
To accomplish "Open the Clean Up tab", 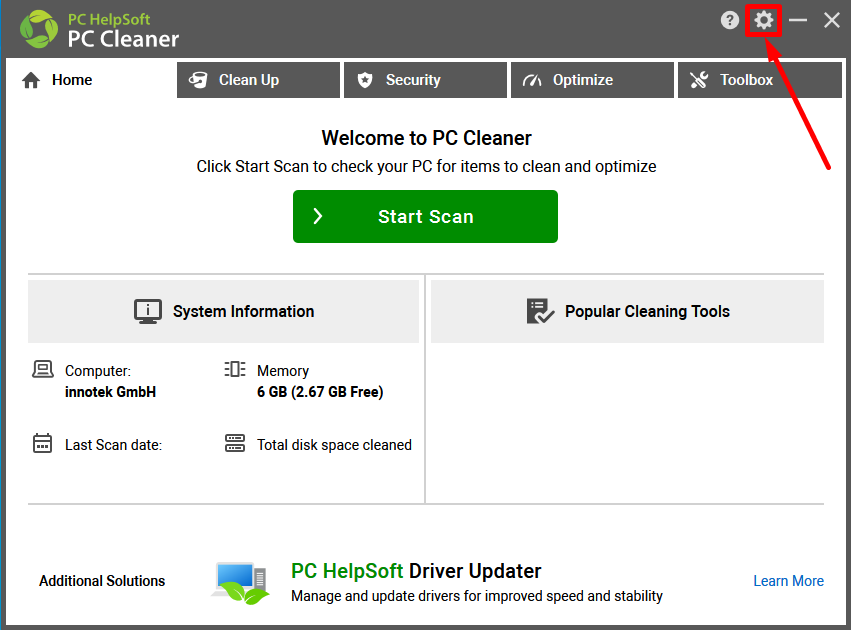I will pos(258,80).
